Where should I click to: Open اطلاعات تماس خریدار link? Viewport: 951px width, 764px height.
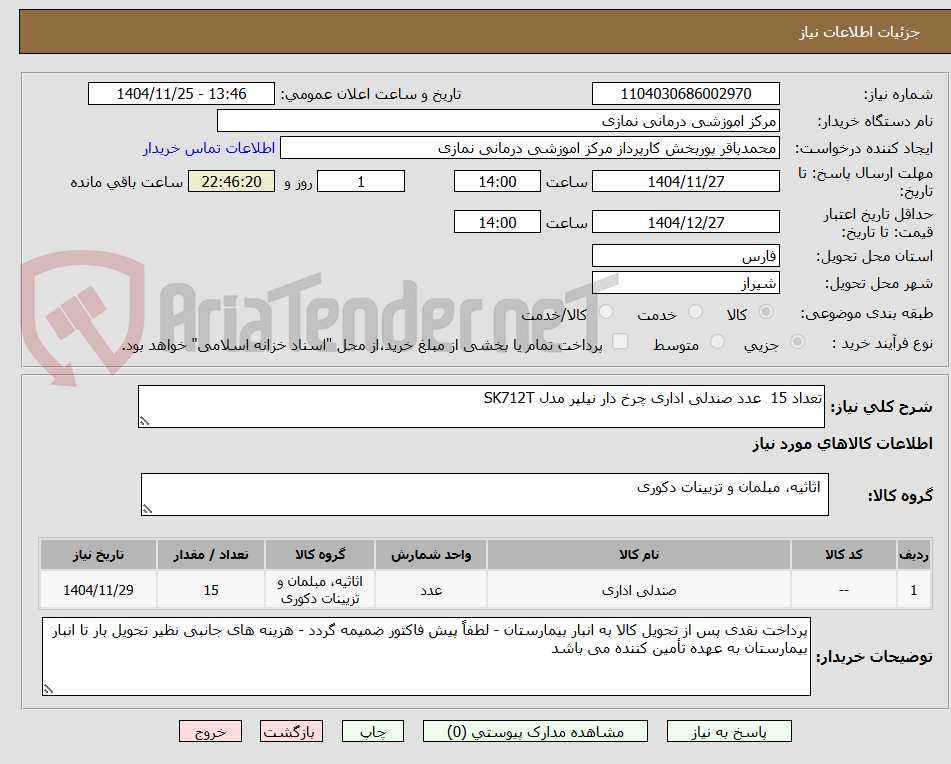pyautogui.click(x=209, y=149)
